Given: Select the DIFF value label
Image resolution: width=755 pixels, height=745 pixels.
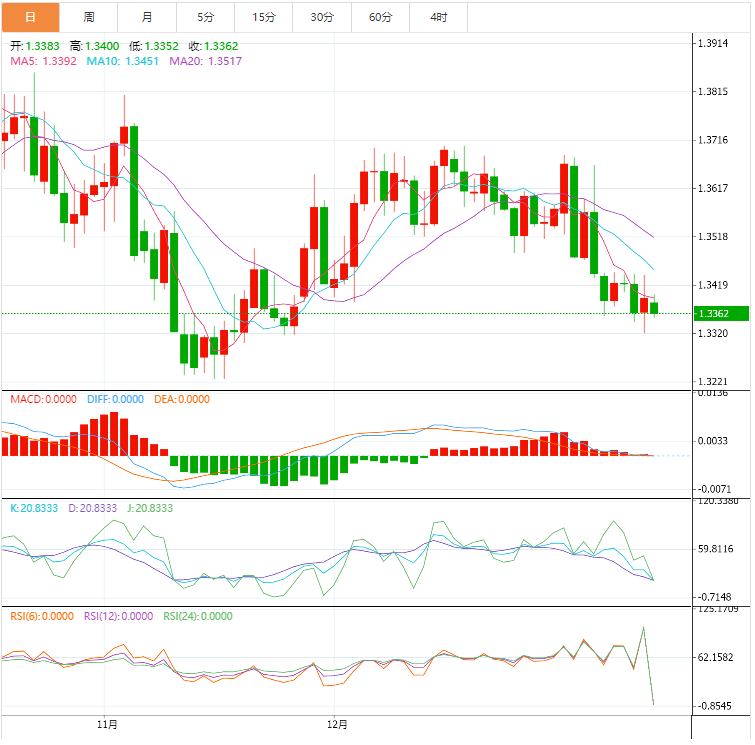Looking at the screenshot, I should click(114, 399).
